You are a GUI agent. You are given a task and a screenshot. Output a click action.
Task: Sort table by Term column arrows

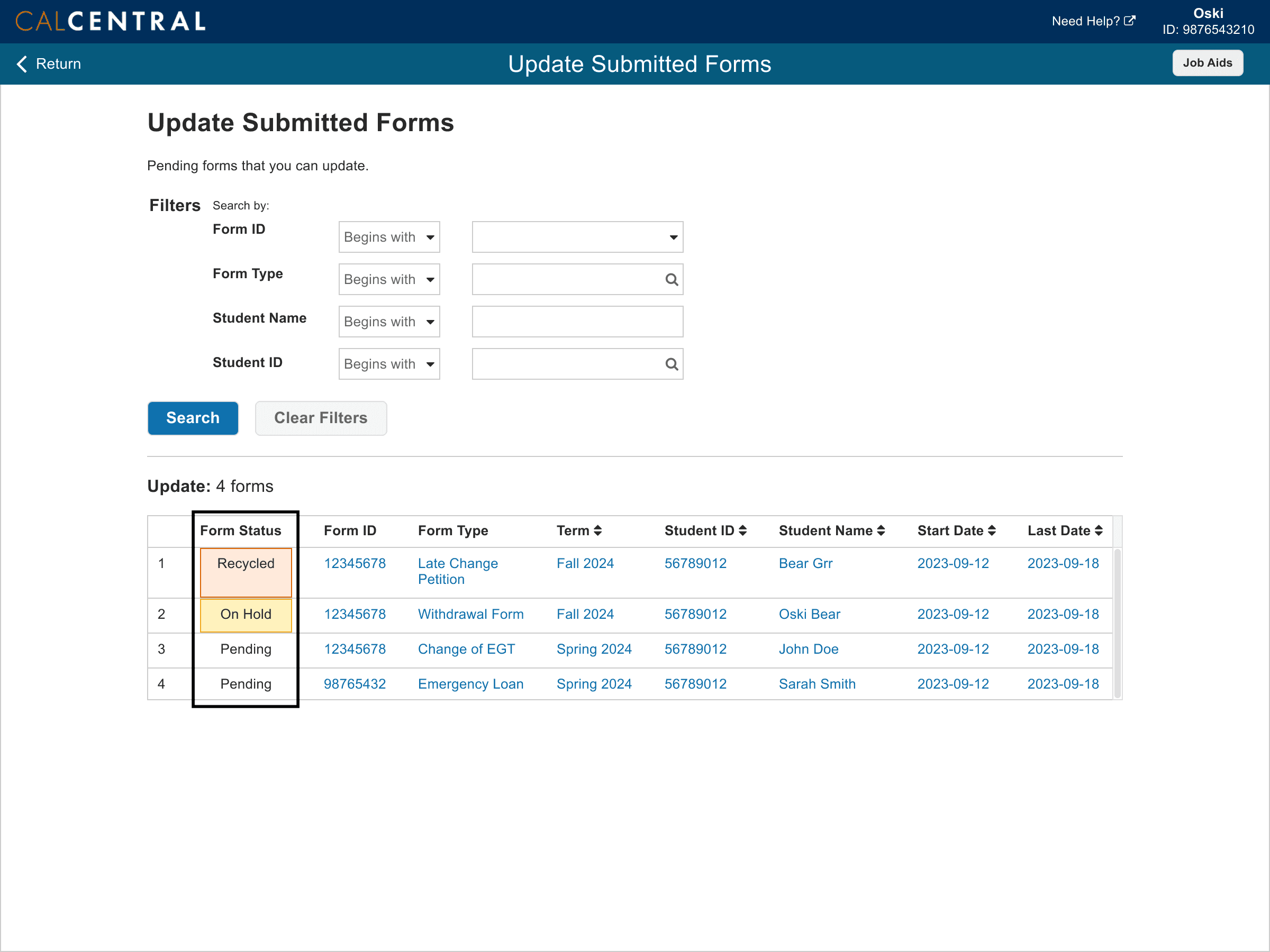click(597, 530)
